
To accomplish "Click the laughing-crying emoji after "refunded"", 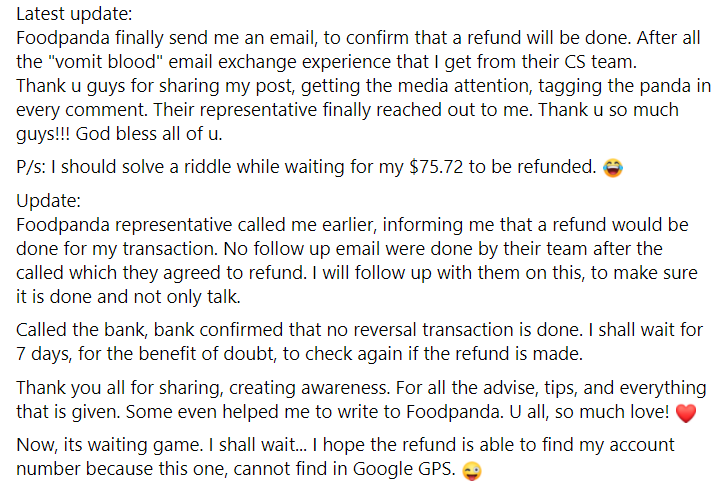I will [613, 168].
